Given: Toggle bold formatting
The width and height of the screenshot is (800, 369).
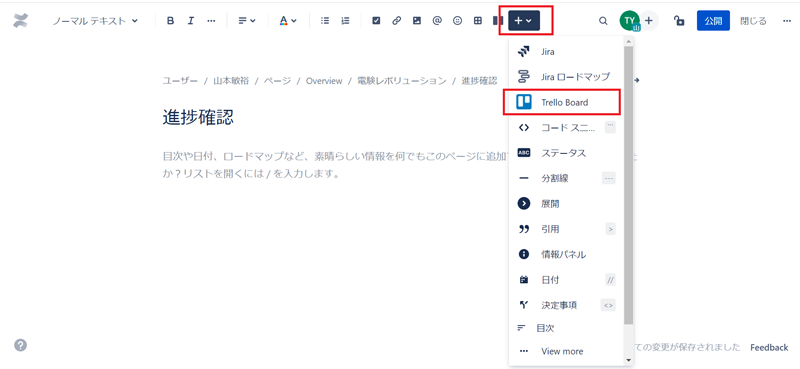Looking at the screenshot, I should [170, 21].
